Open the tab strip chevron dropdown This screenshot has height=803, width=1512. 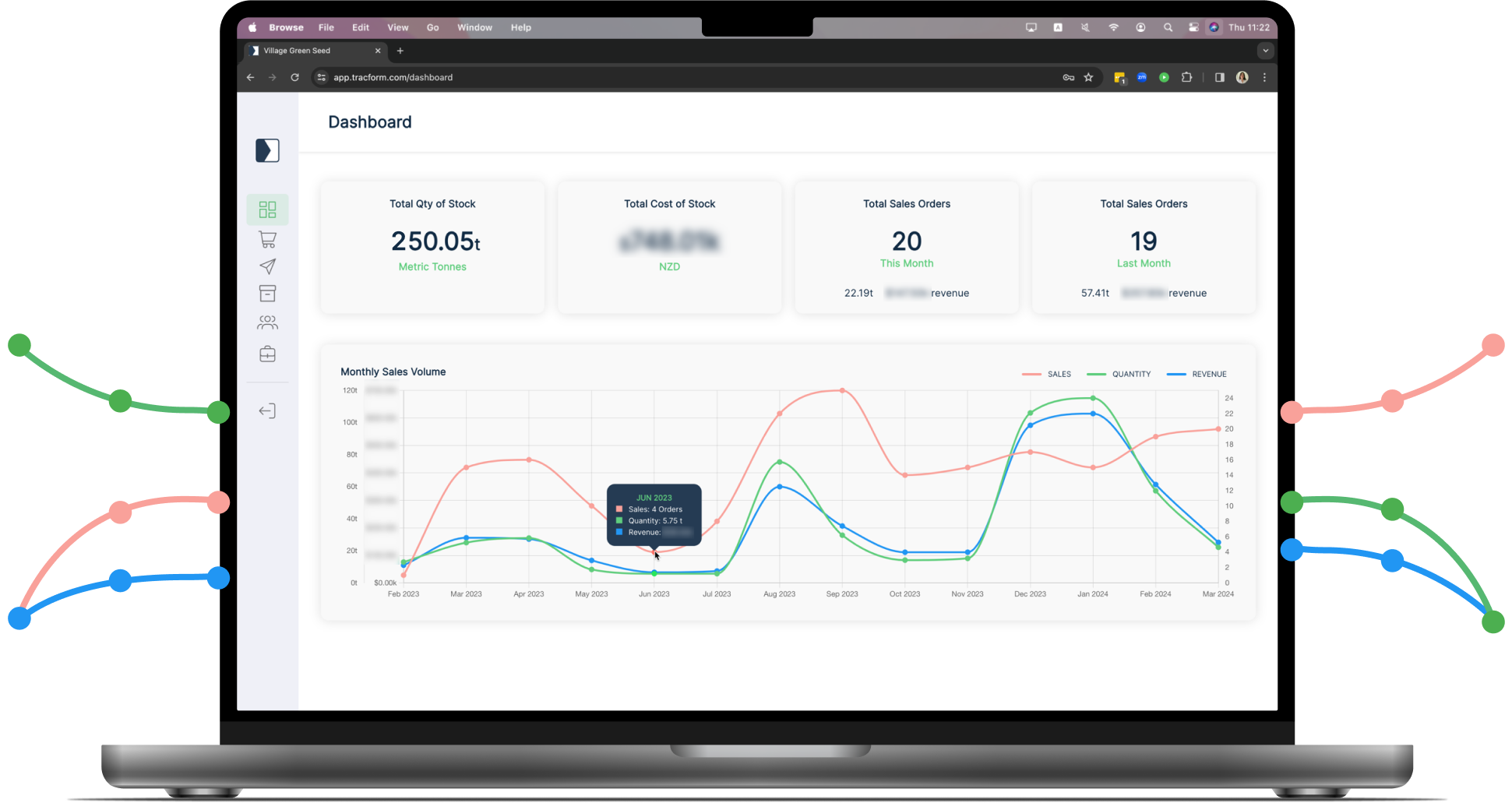point(1264,51)
